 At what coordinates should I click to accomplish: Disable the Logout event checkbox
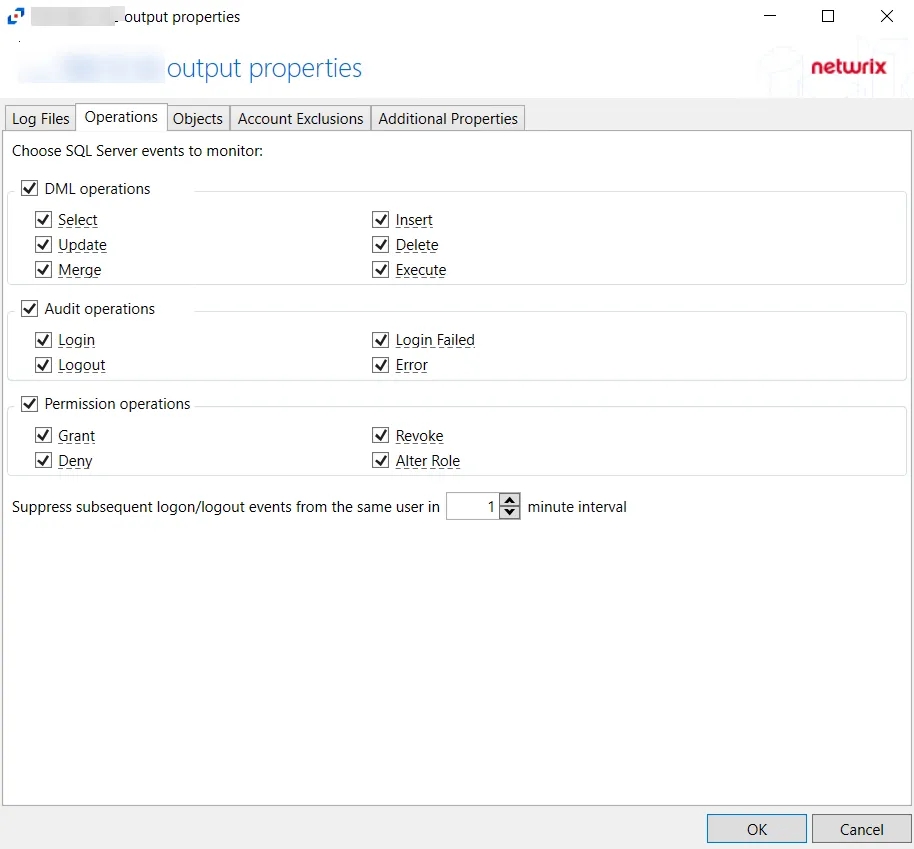click(x=44, y=364)
